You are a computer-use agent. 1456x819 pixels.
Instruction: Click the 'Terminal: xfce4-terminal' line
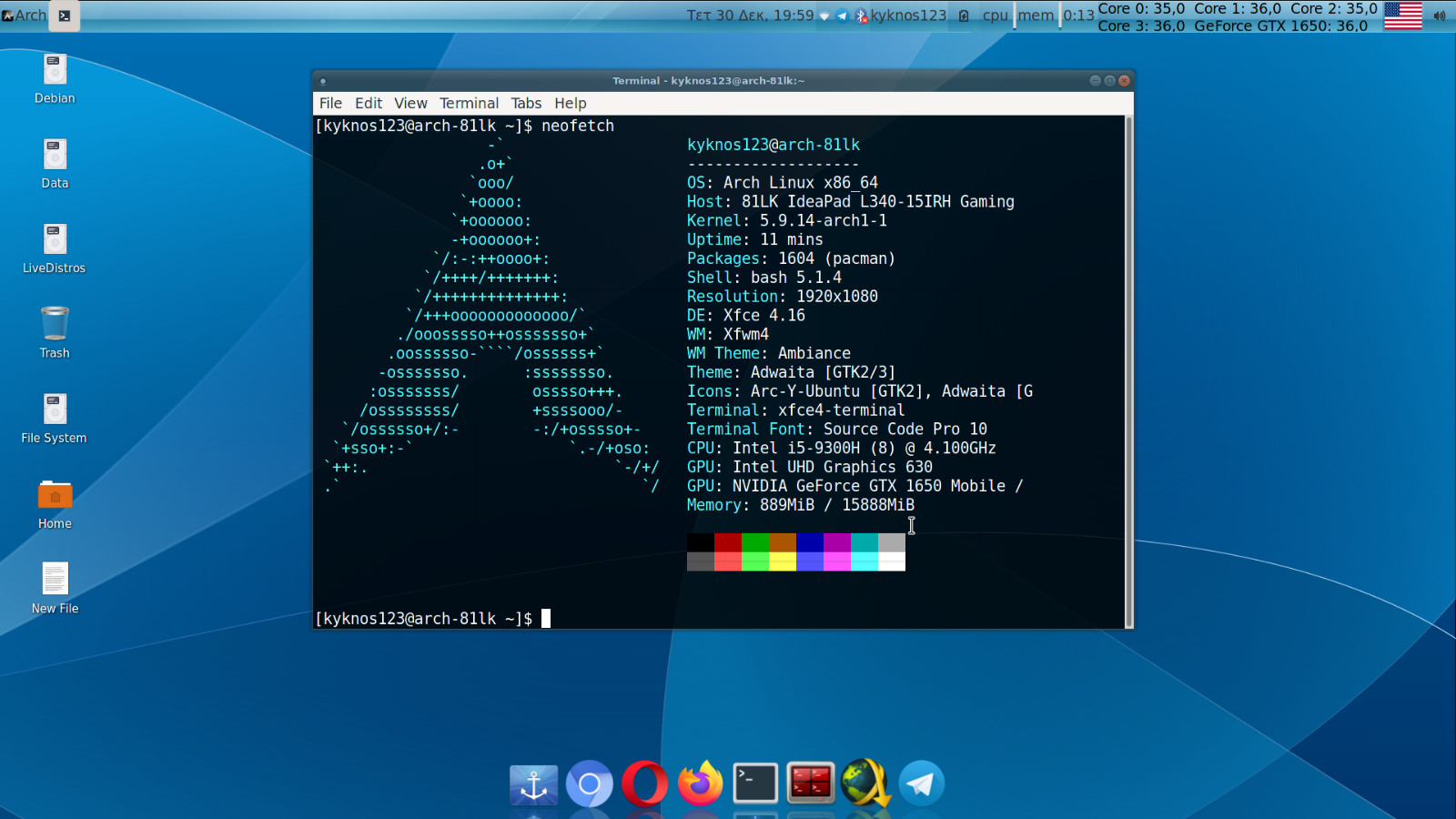pyautogui.click(x=796, y=410)
